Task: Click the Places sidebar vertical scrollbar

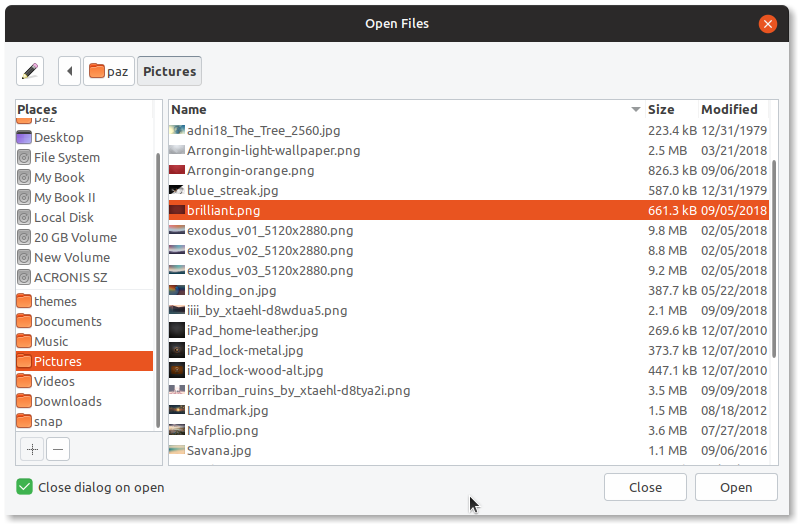Action: click(158, 290)
